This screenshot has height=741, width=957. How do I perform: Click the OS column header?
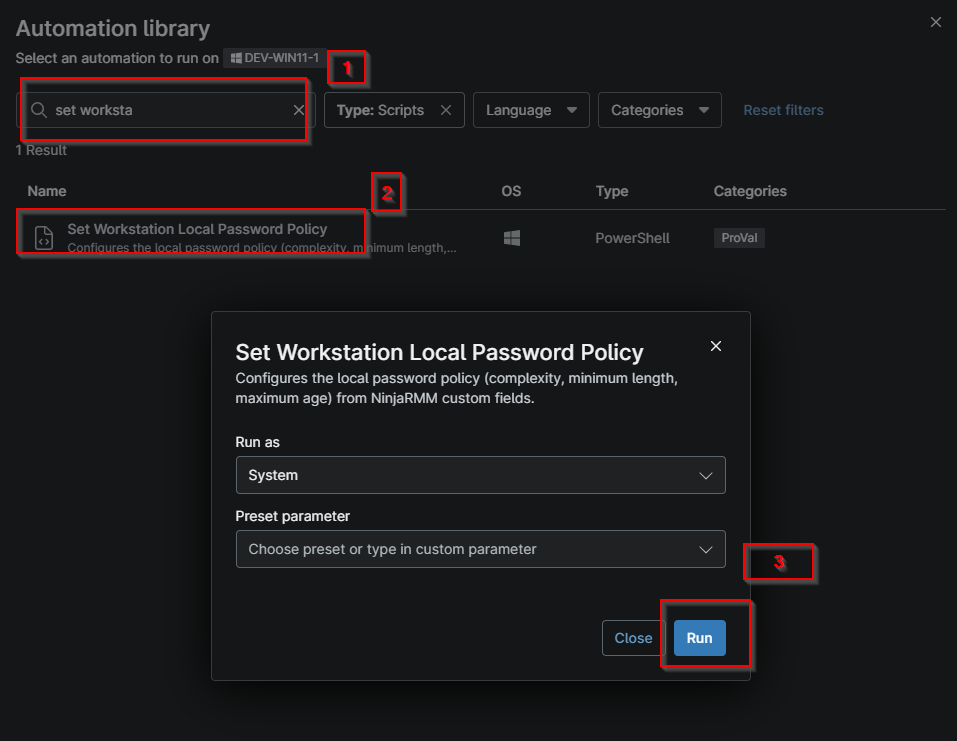pos(511,191)
